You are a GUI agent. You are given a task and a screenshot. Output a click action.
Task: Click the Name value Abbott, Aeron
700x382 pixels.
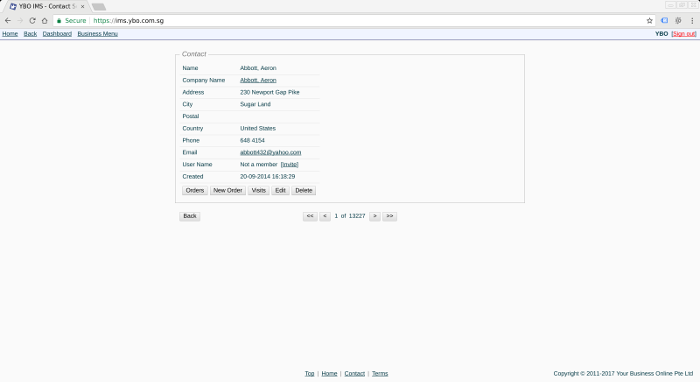point(258,68)
